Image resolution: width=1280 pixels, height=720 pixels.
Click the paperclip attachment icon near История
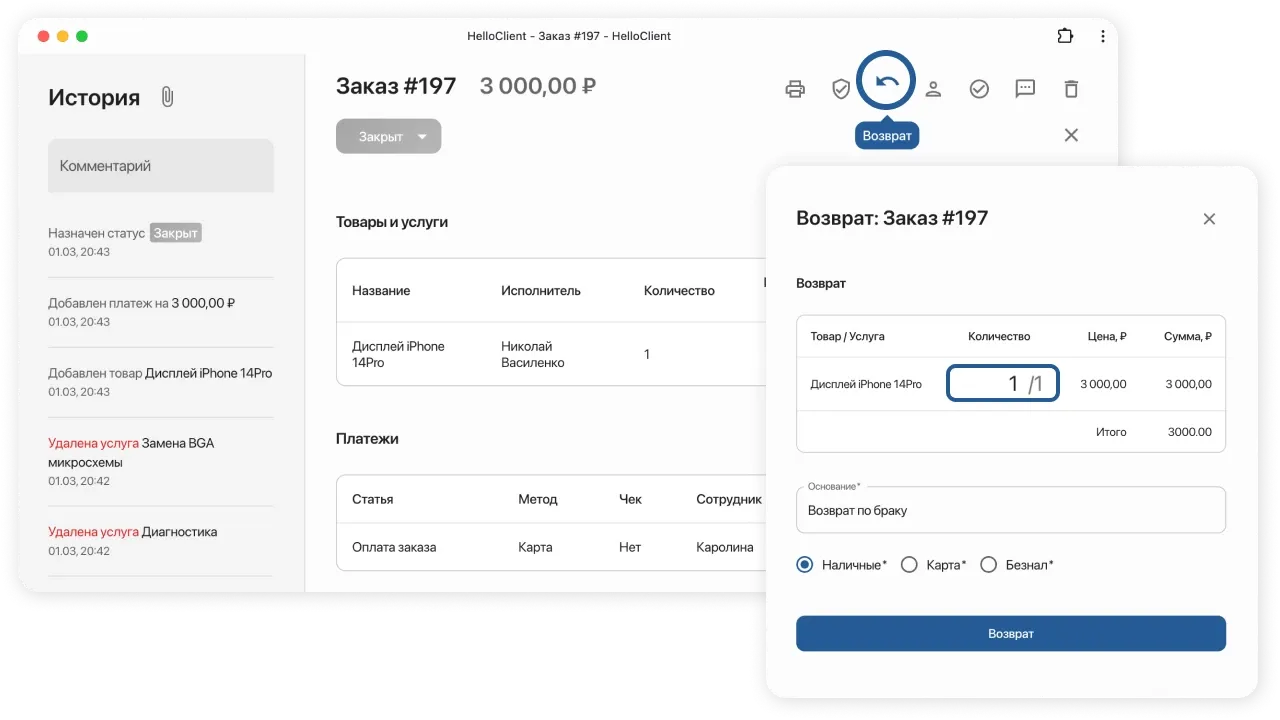pos(166,96)
